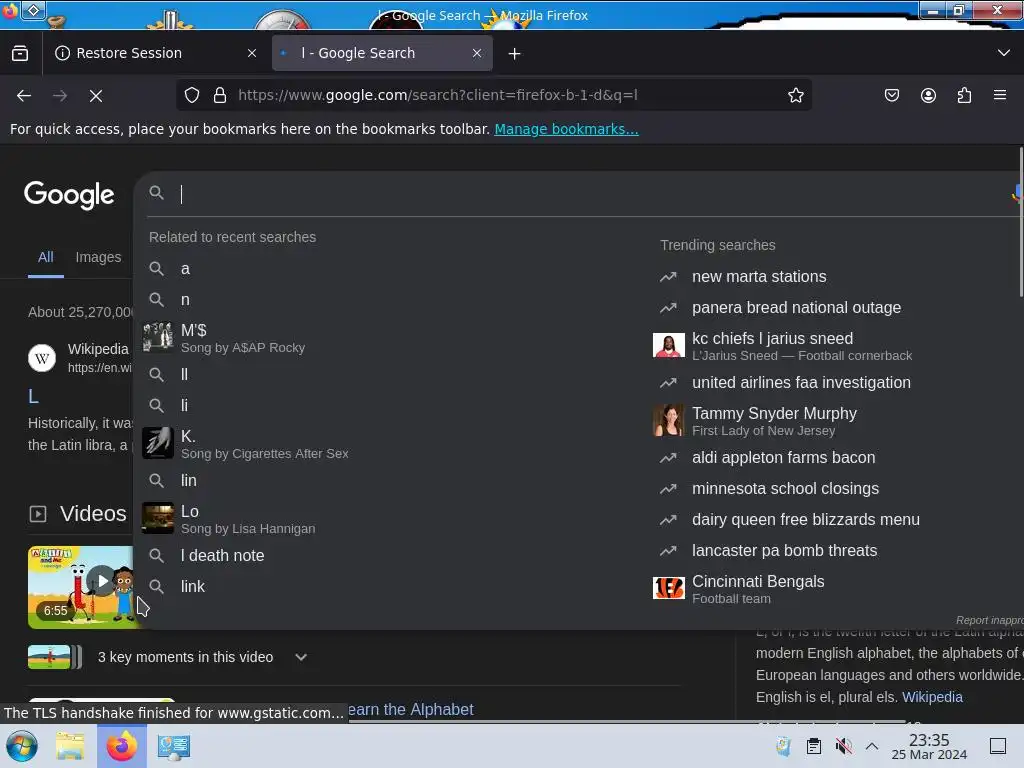This screenshot has height=768, width=1024.
Task: Open the Save to Pocket icon
Action: pyautogui.click(x=891, y=95)
